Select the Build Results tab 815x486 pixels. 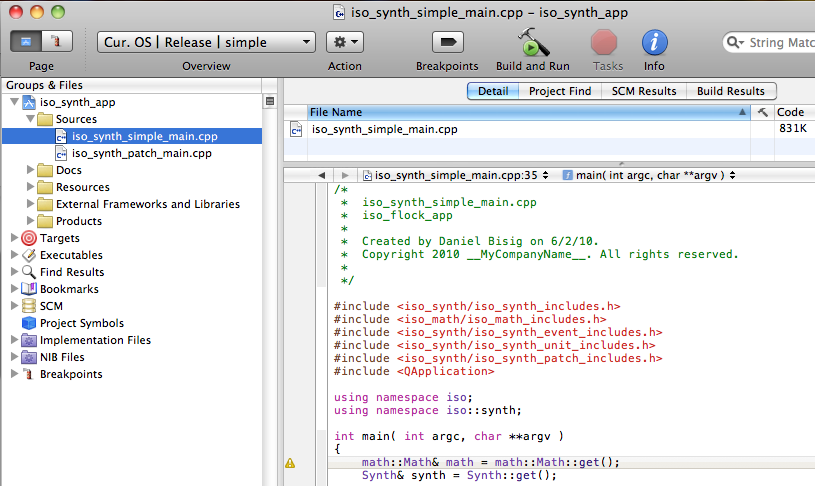(x=731, y=91)
